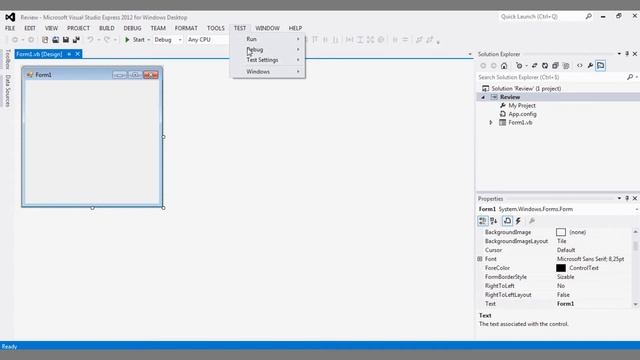Click the BackgroundImage (none) swatch
The height and width of the screenshot is (360, 640).
561,232
